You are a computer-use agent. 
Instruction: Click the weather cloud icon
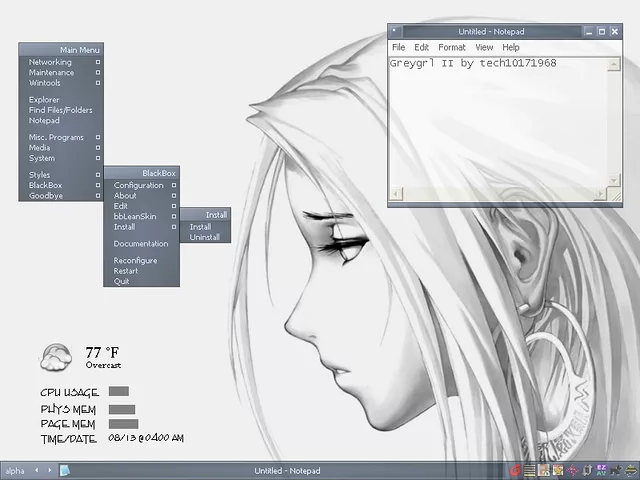tap(56, 356)
